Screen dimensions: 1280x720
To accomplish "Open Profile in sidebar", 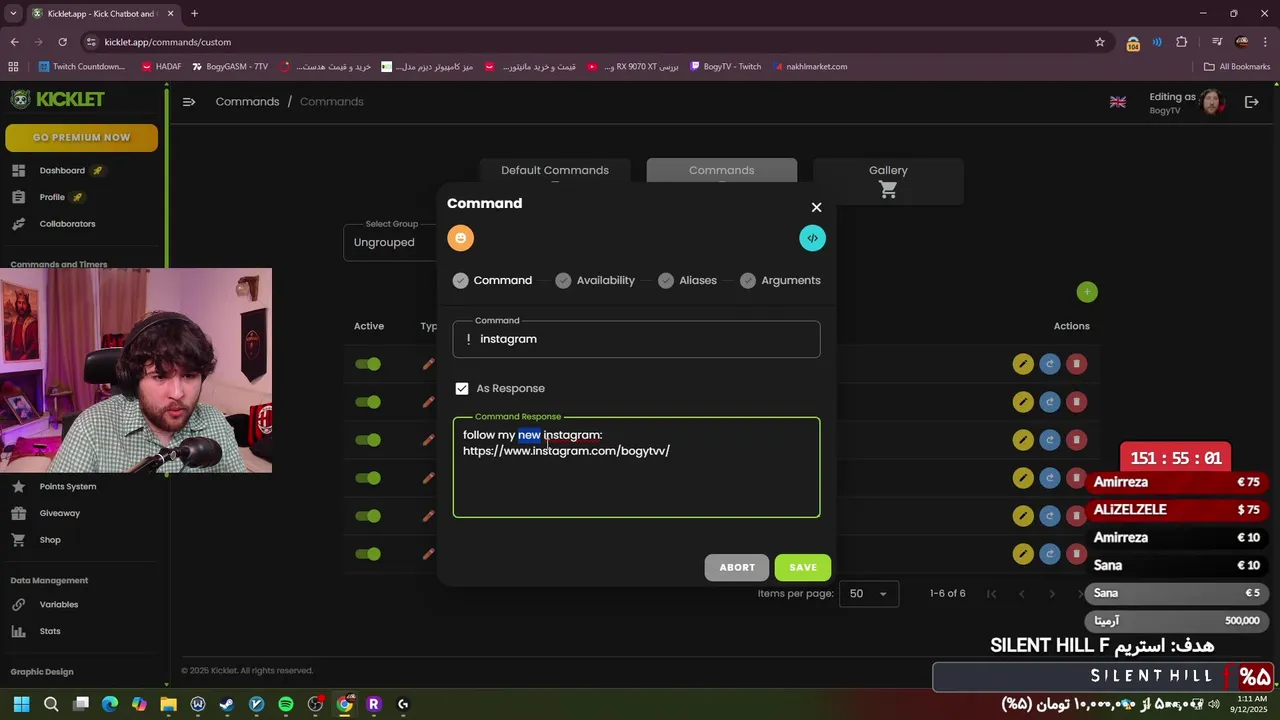I will coord(52,197).
